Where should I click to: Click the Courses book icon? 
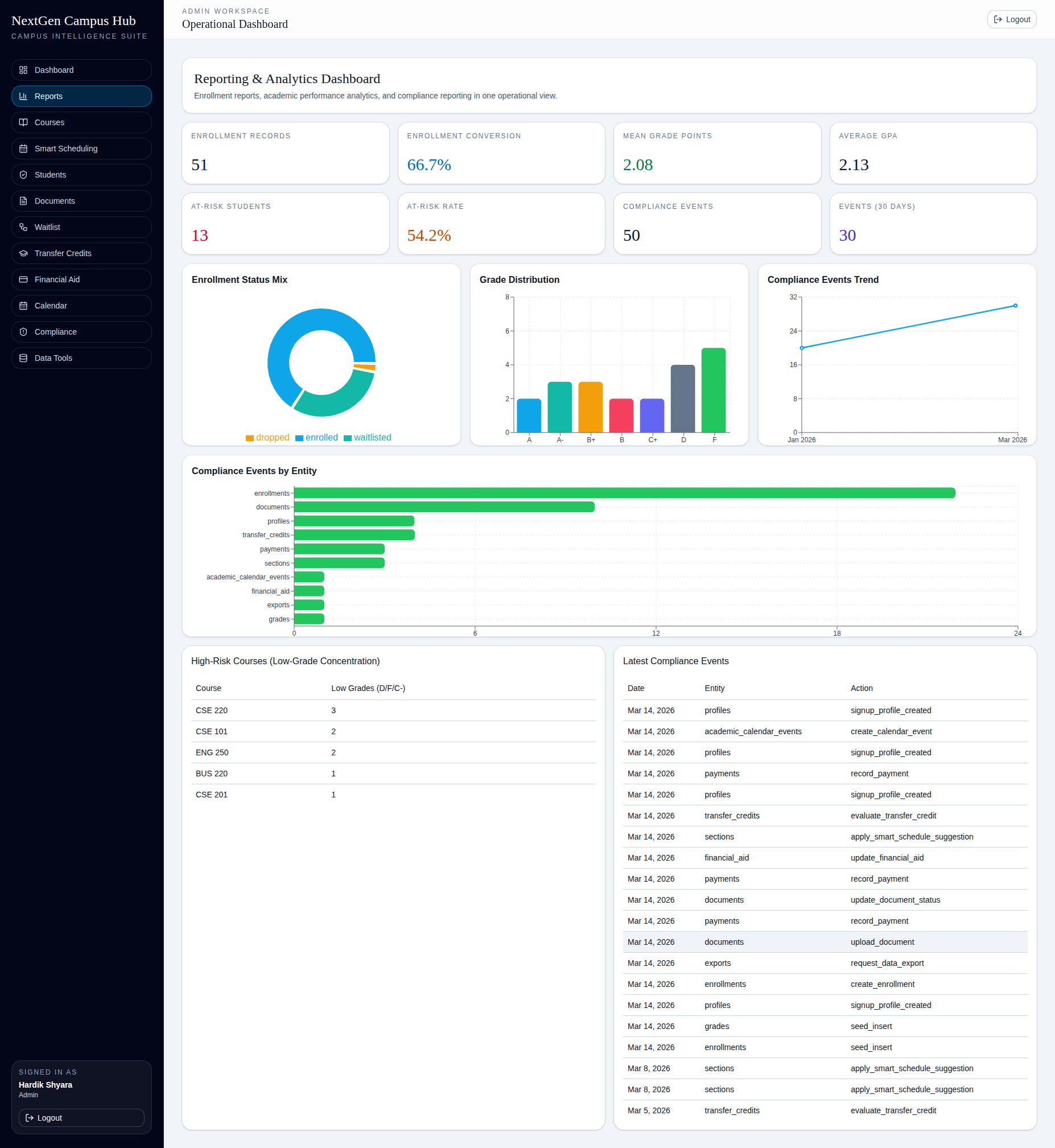(x=23, y=122)
